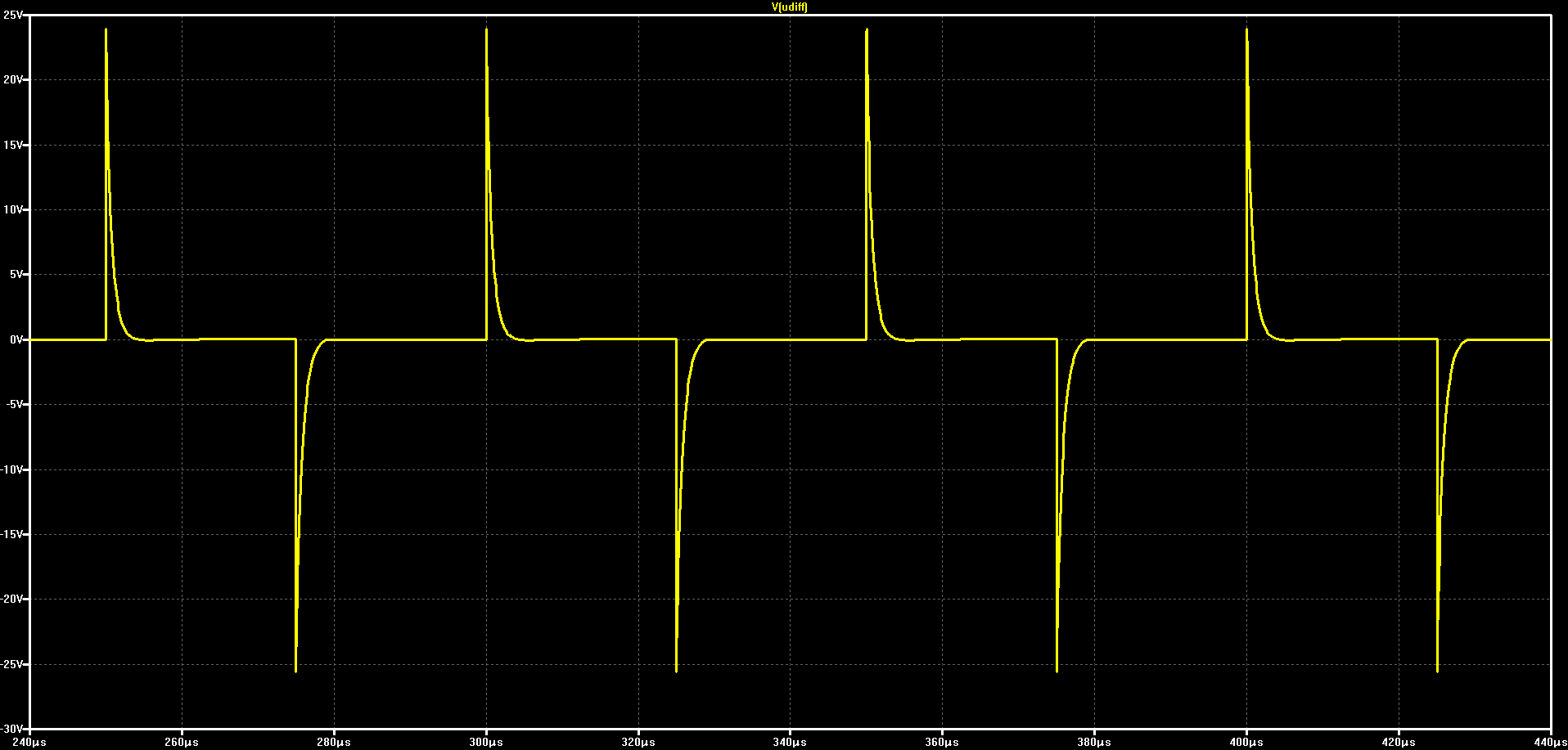Select the 400µs time axis label
The height and width of the screenshot is (750, 1568).
coord(1246,743)
